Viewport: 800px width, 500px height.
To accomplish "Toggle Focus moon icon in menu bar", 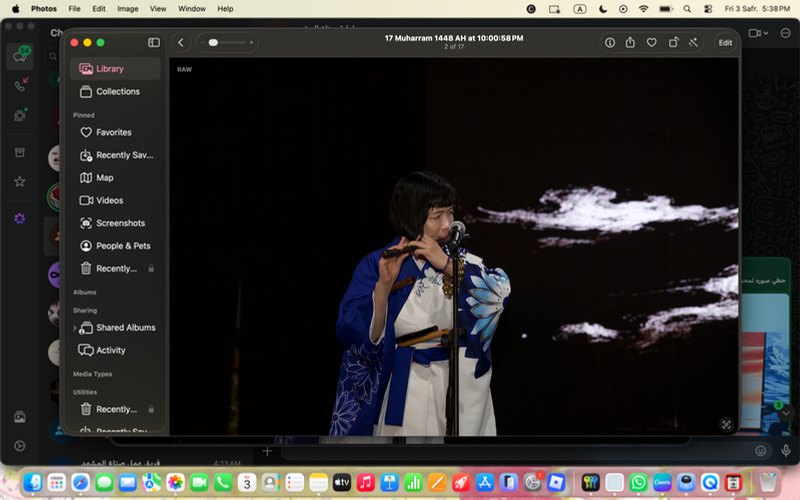I will coord(603,9).
